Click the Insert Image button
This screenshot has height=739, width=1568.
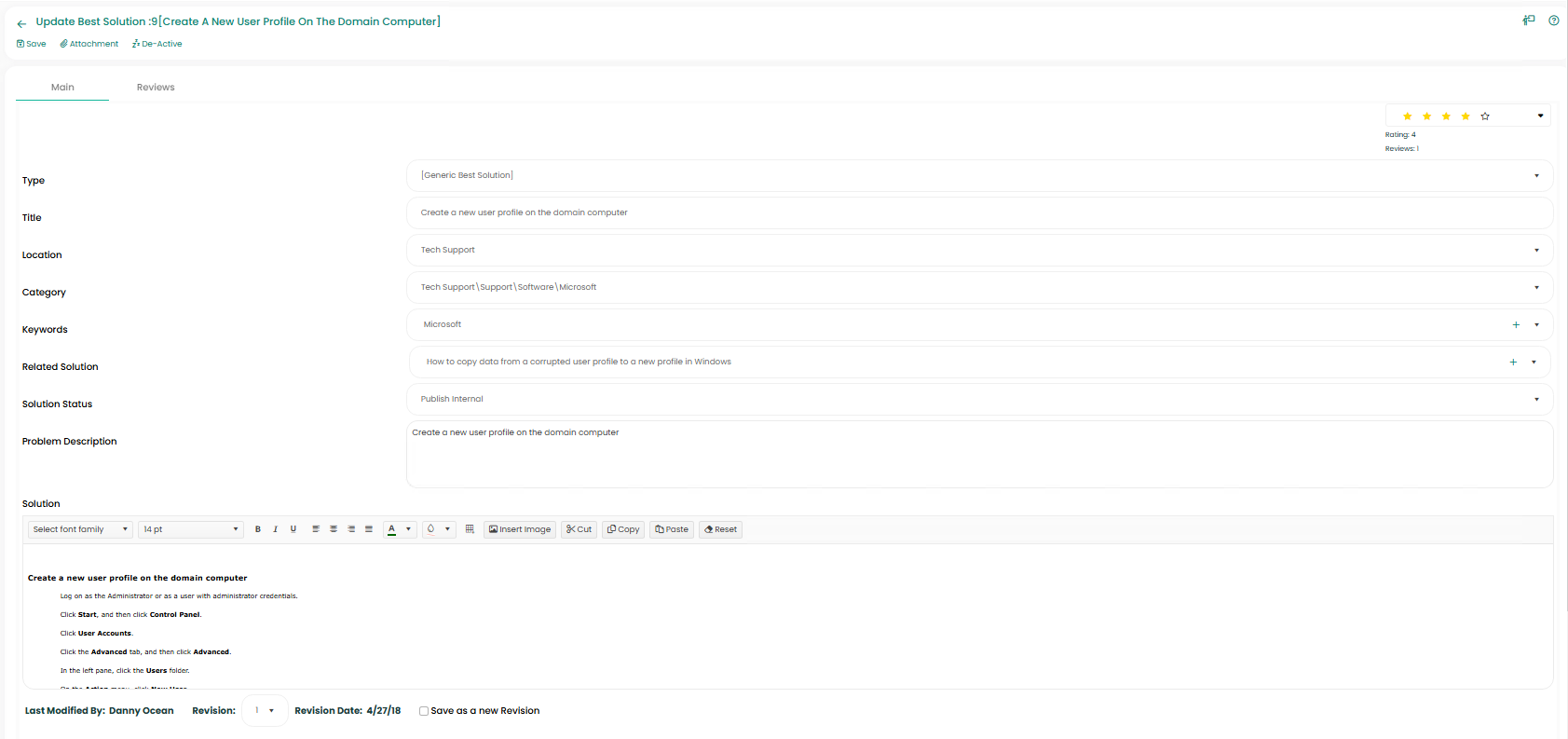click(520, 529)
